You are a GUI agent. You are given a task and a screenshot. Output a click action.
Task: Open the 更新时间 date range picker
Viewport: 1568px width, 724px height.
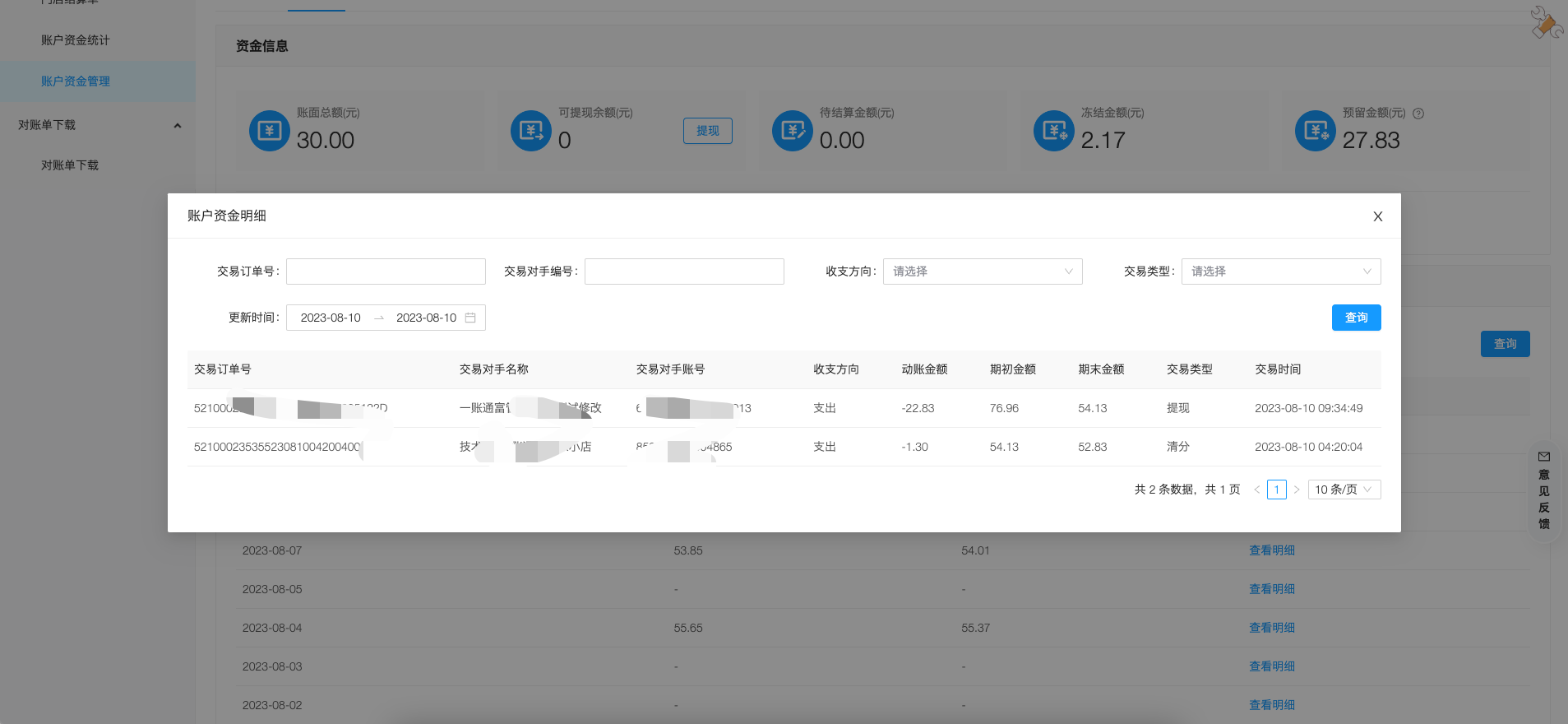[x=386, y=318]
